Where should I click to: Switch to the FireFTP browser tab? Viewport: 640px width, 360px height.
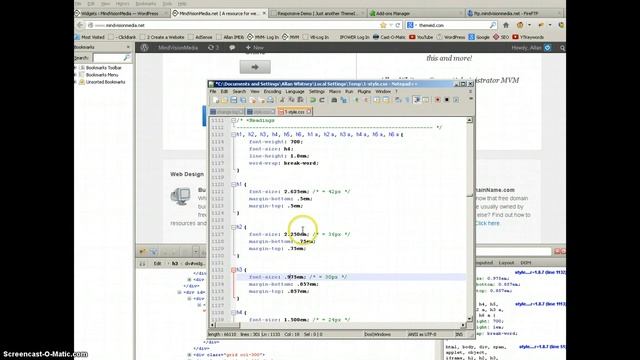click(x=513, y=13)
